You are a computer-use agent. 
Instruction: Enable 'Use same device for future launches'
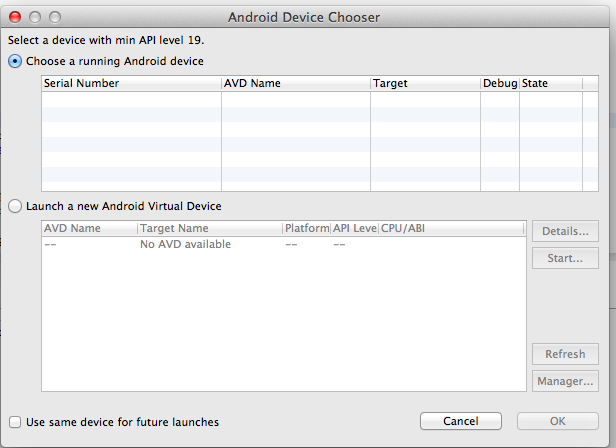tap(15, 422)
